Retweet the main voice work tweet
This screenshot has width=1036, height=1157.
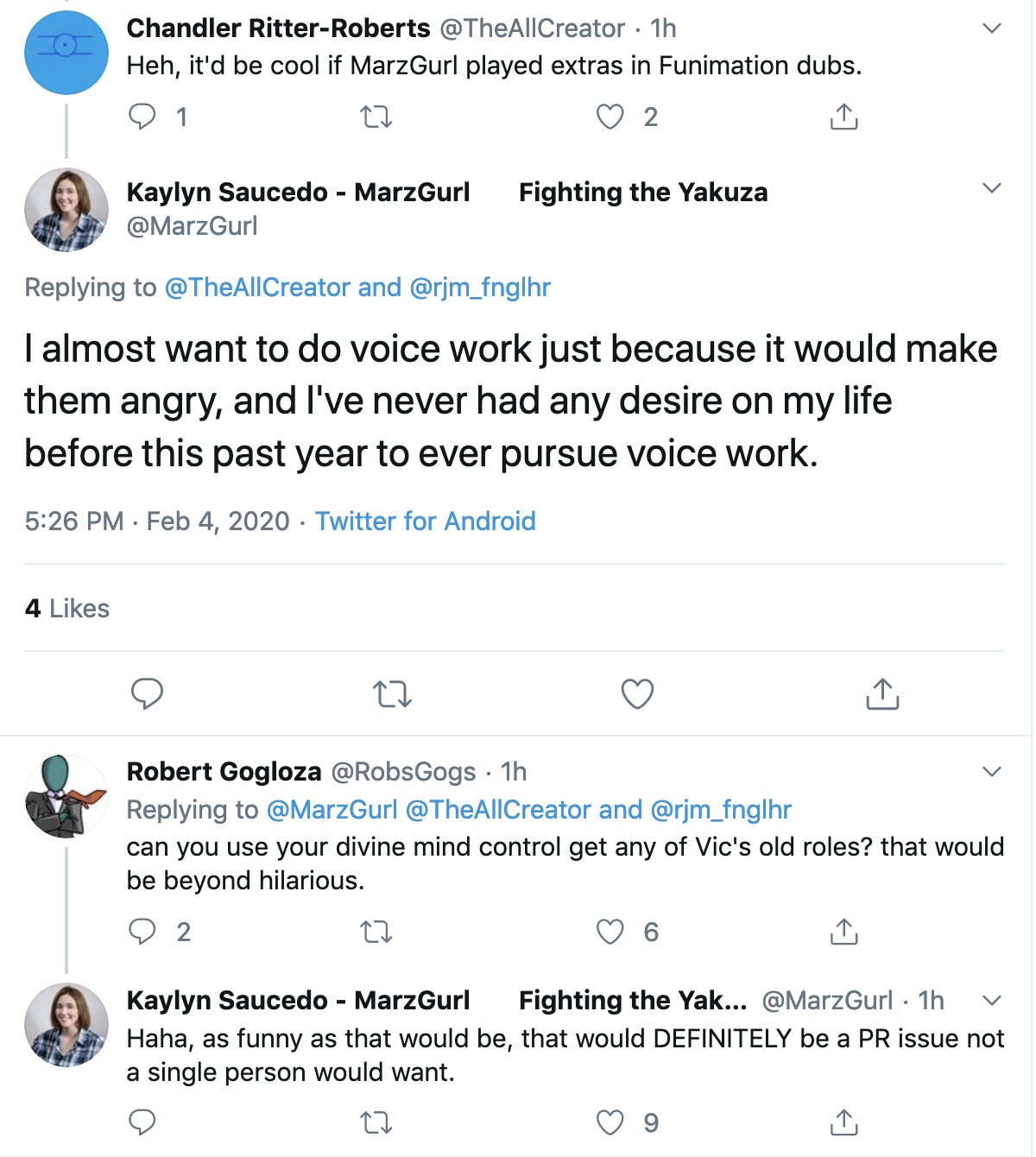pyautogui.click(x=392, y=693)
